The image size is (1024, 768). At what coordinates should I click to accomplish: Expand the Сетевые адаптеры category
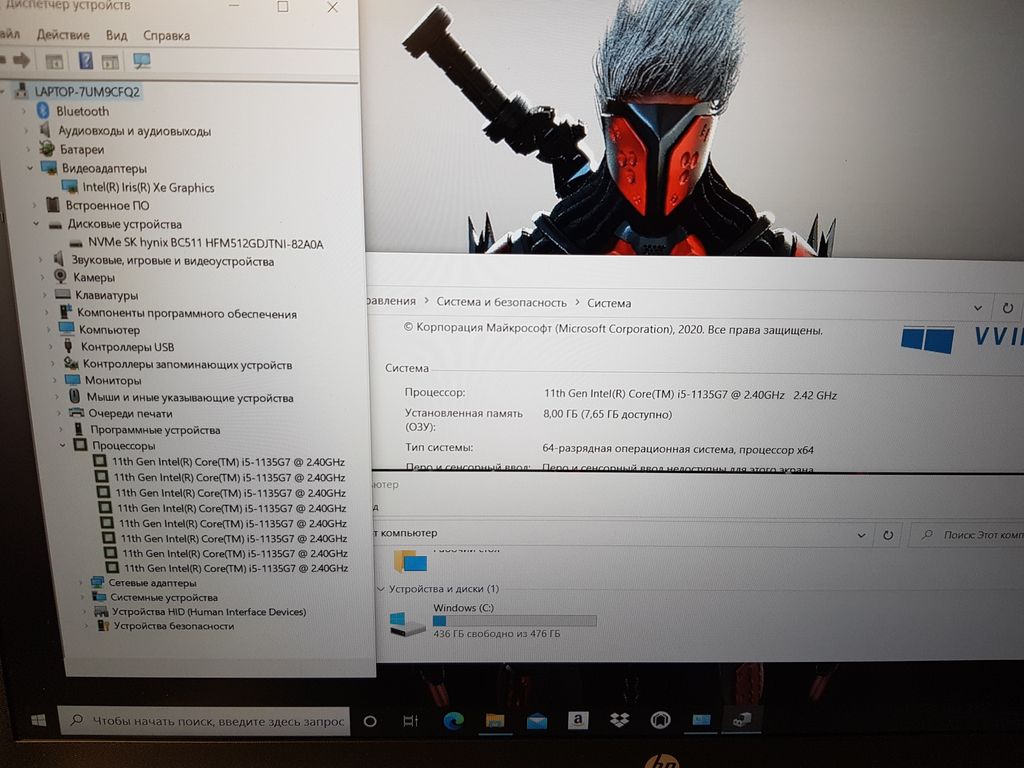coord(83,582)
